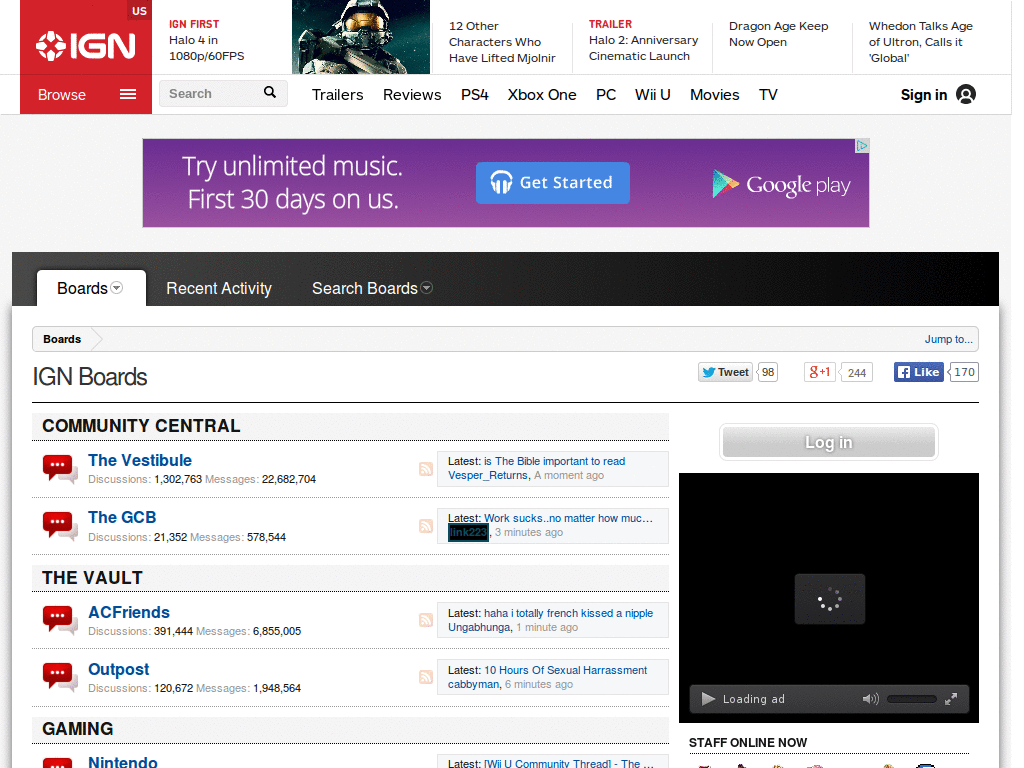The image size is (1024, 768).
Task: Open the PS4 nav item
Action: (x=475, y=95)
